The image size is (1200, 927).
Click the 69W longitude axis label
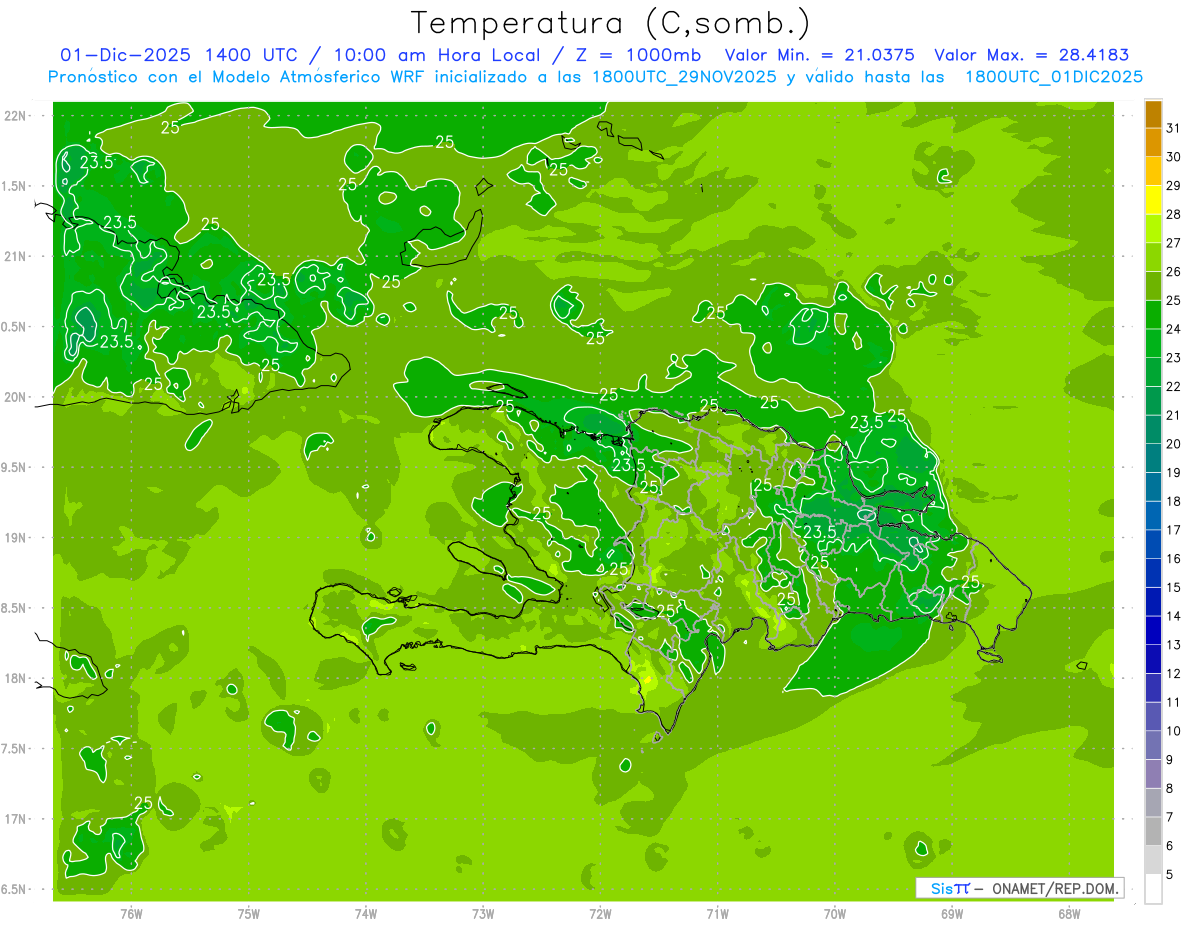(952, 914)
